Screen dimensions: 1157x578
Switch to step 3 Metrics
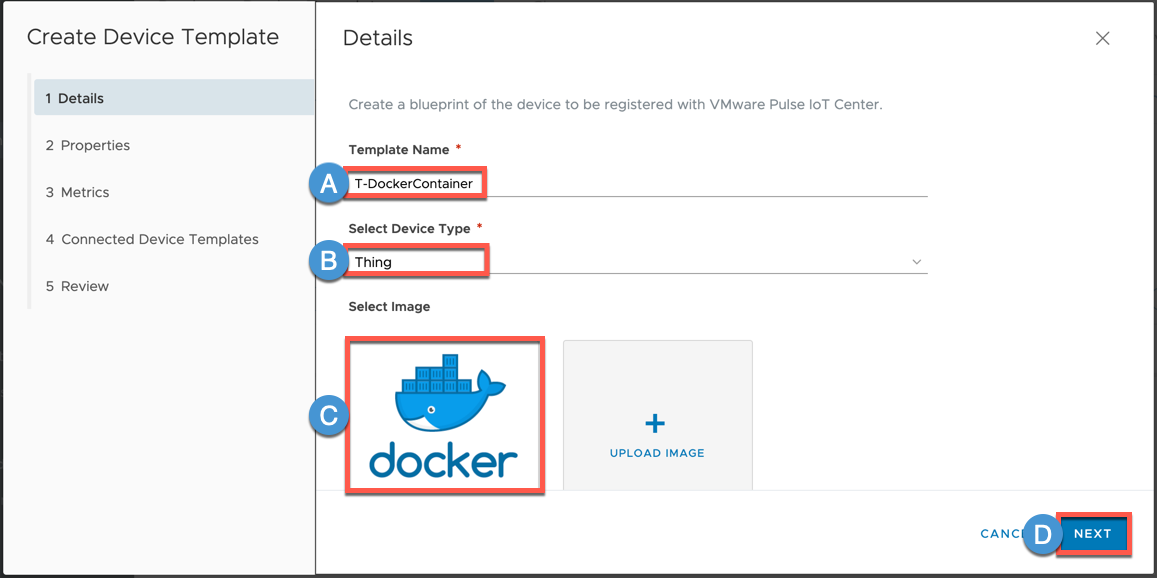(x=78, y=192)
